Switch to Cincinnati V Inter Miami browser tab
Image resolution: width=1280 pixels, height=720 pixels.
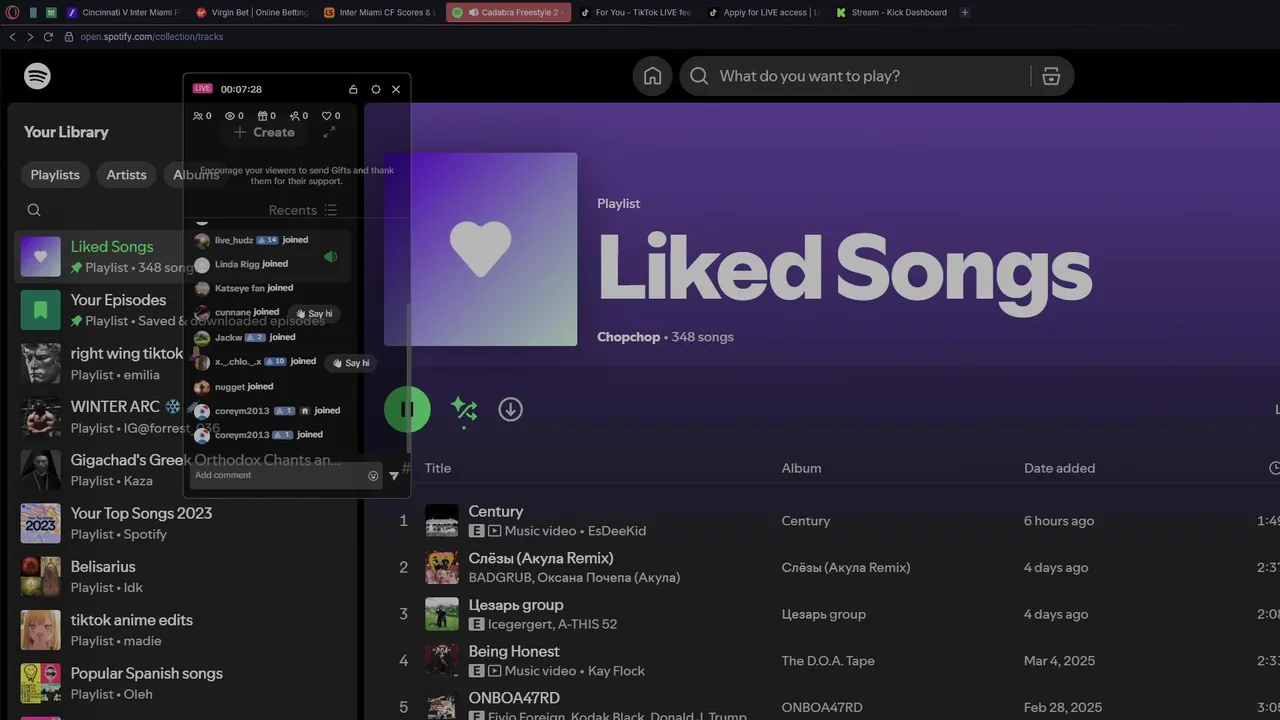[x=122, y=12]
